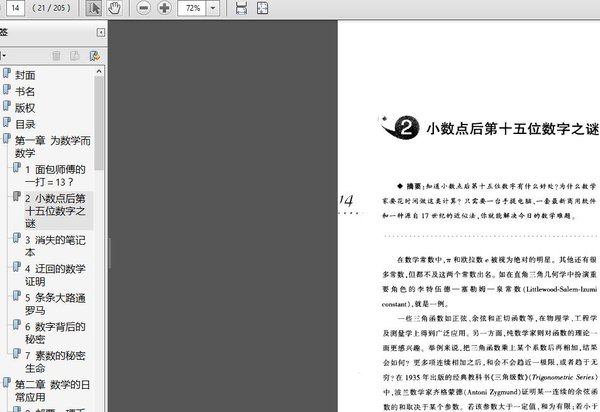This screenshot has width=600, height=412.
Task: Click the Trigonometric Series italic text
Action: point(564,377)
